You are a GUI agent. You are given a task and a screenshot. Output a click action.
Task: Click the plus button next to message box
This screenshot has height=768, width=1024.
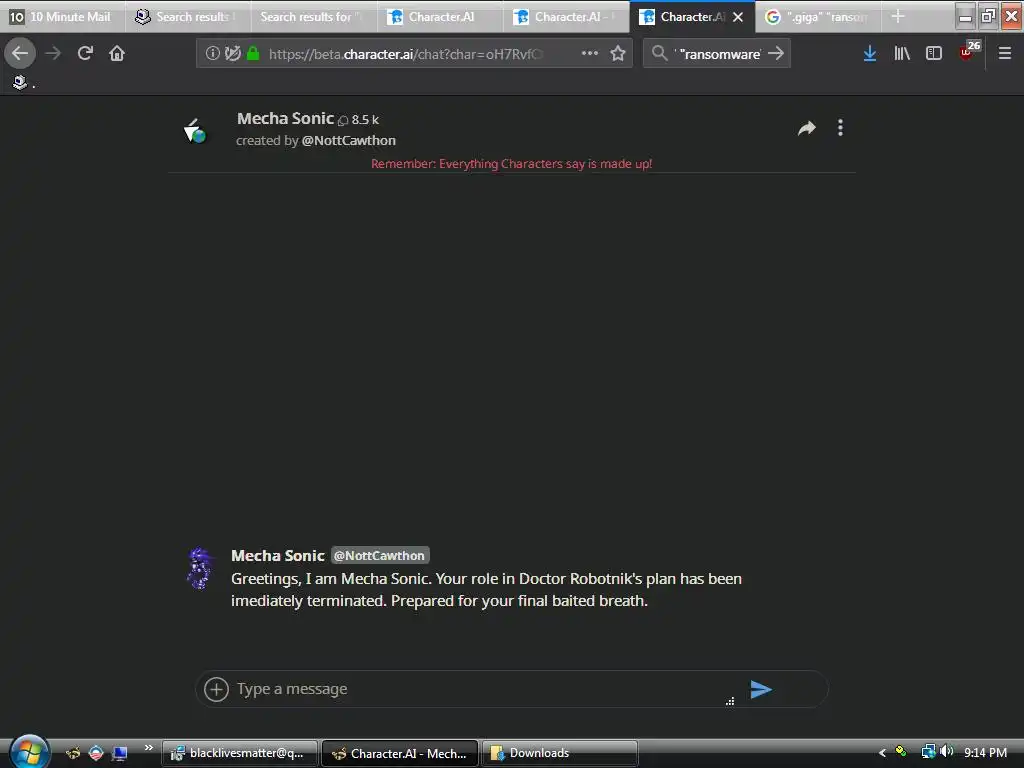tap(216, 689)
